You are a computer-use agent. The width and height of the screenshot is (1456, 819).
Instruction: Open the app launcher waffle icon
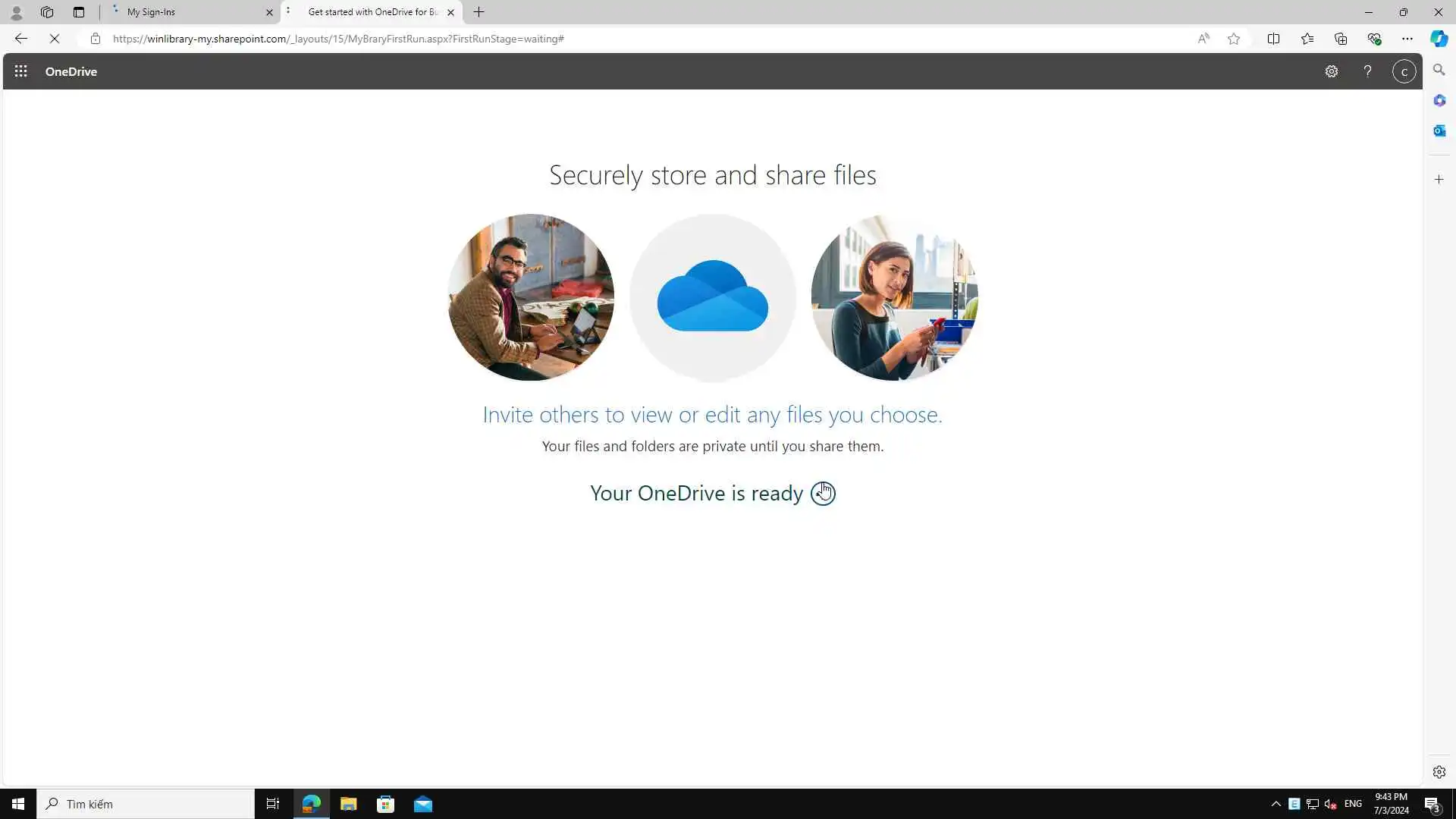click(21, 71)
